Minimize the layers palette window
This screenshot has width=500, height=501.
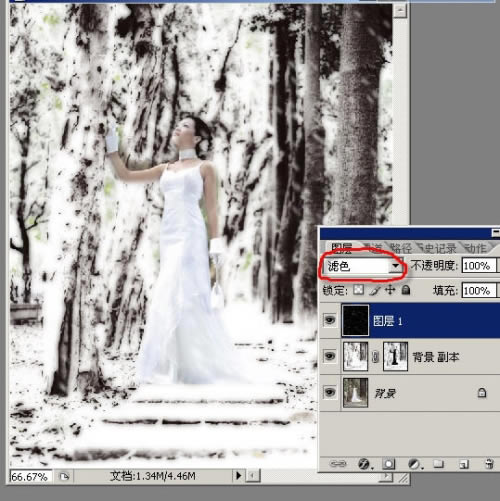pos(496,233)
